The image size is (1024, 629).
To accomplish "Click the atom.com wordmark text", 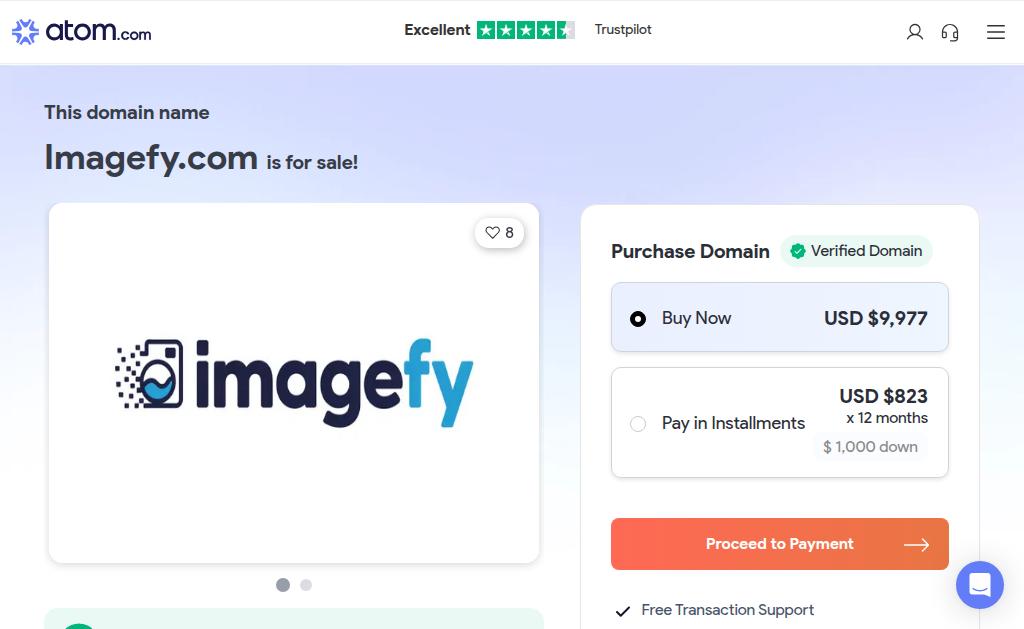I will coord(98,31).
